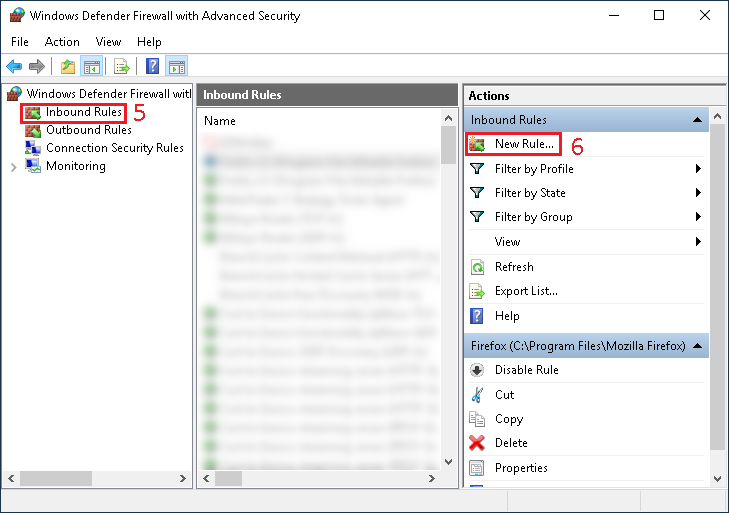Open the View submenu arrow in Actions
729x513 pixels.
[698, 241]
